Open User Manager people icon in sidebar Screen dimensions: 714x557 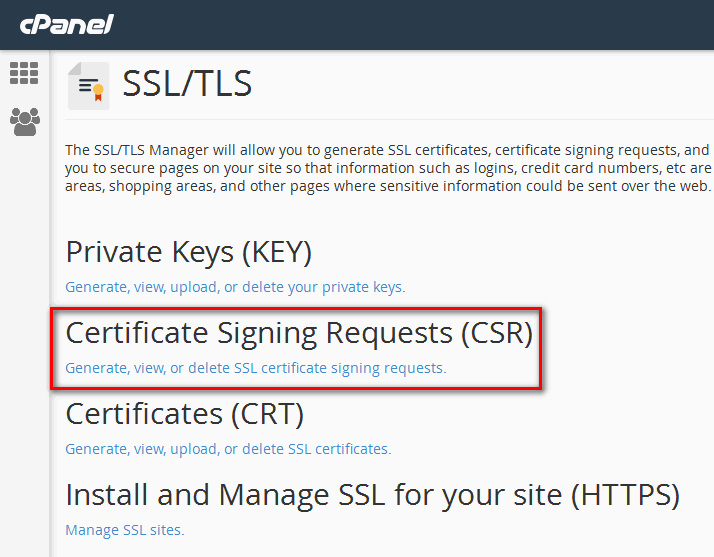[x=24, y=122]
